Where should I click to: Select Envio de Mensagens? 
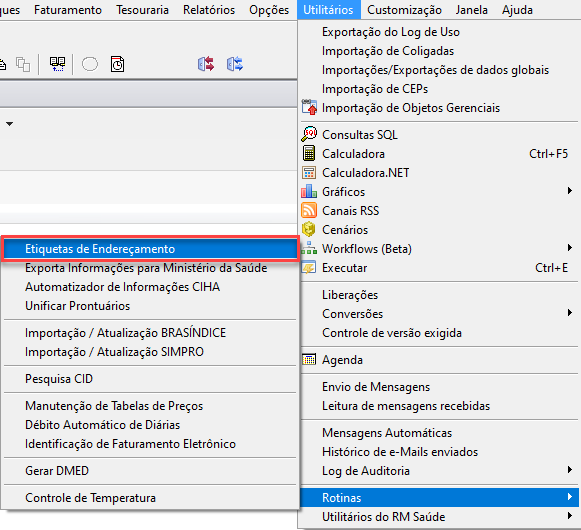click(439, 387)
